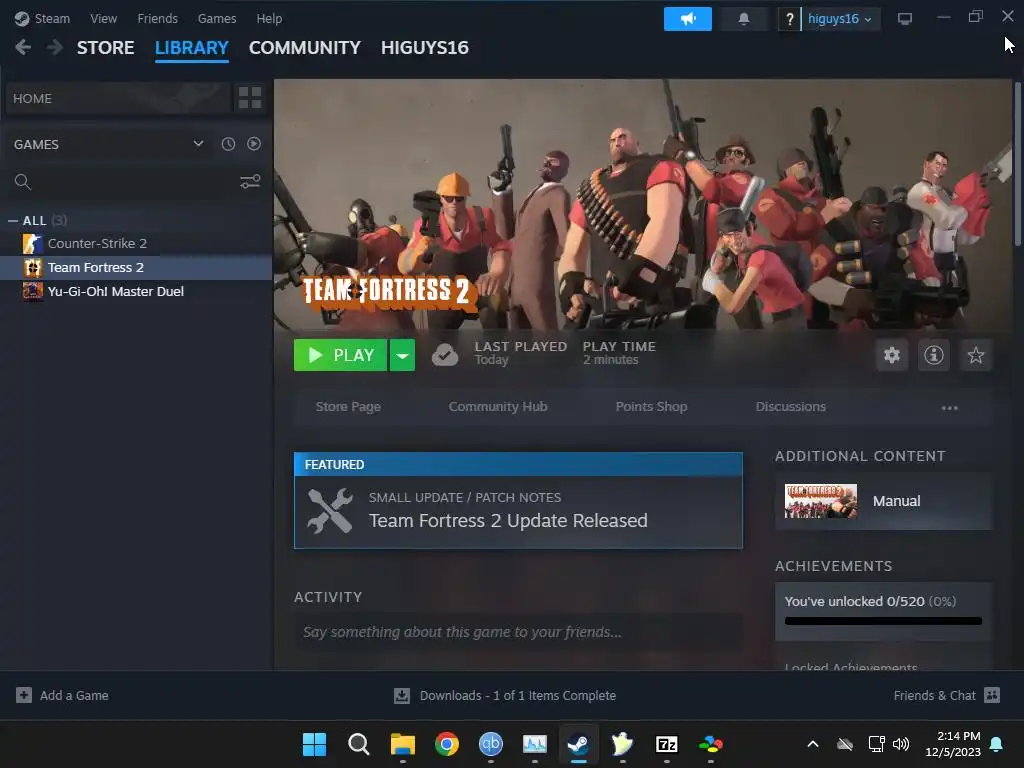This screenshot has height=768, width=1024.
Task: Open the Games menu
Action: click(x=217, y=18)
